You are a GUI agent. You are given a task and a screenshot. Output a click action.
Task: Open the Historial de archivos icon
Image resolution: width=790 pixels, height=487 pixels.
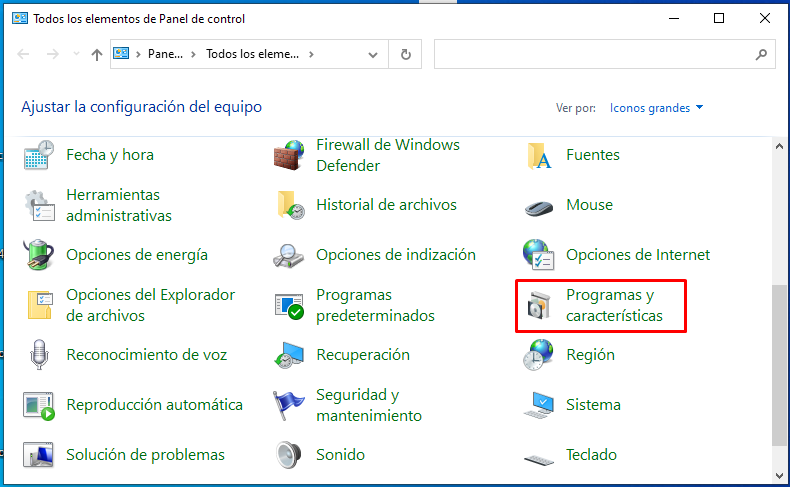click(x=290, y=205)
